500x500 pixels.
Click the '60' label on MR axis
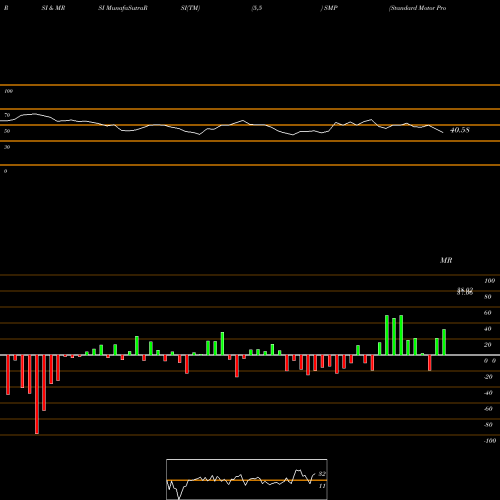point(488,313)
